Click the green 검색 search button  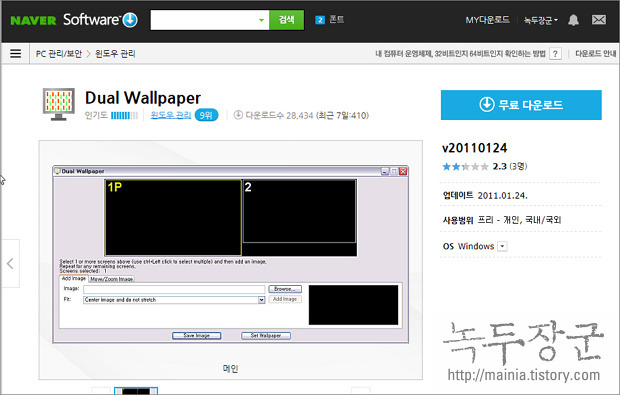[x=287, y=20]
